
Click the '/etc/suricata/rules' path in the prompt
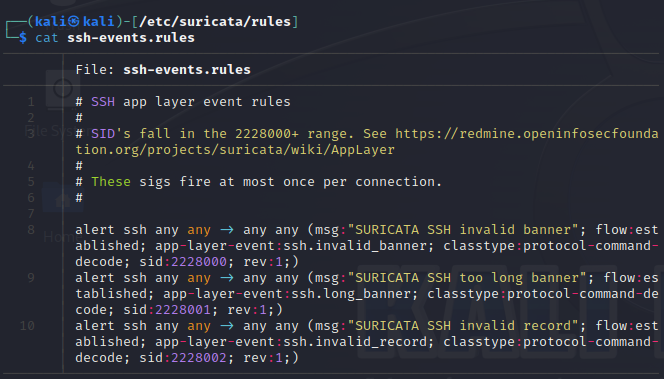tap(215, 21)
